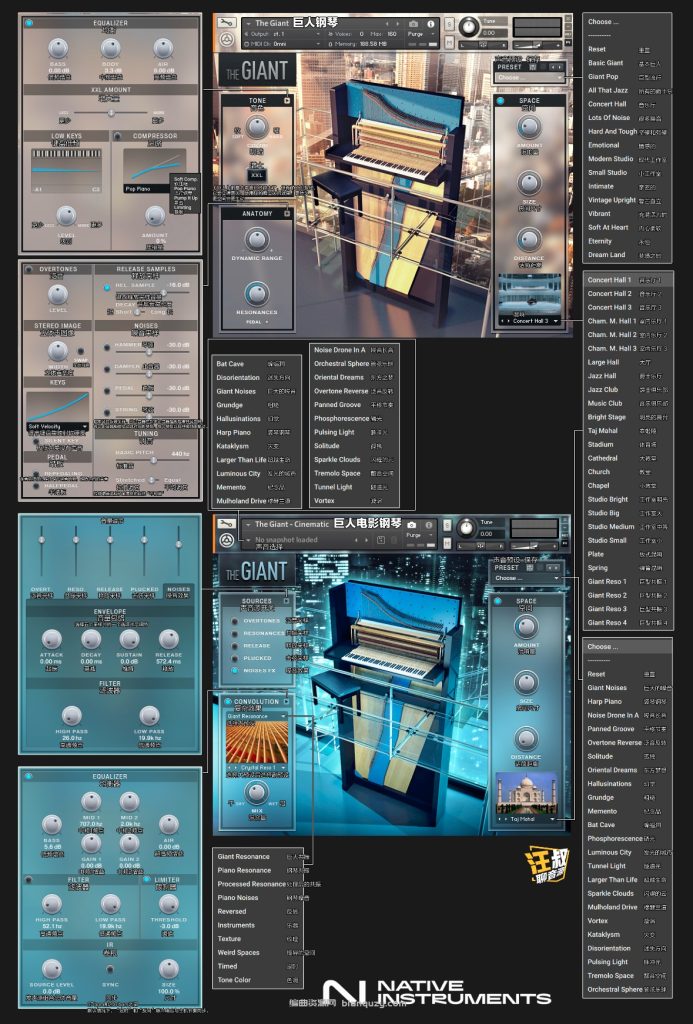Toggle SWAP stereo image button
693x1024 pixels.
pos(81,352)
